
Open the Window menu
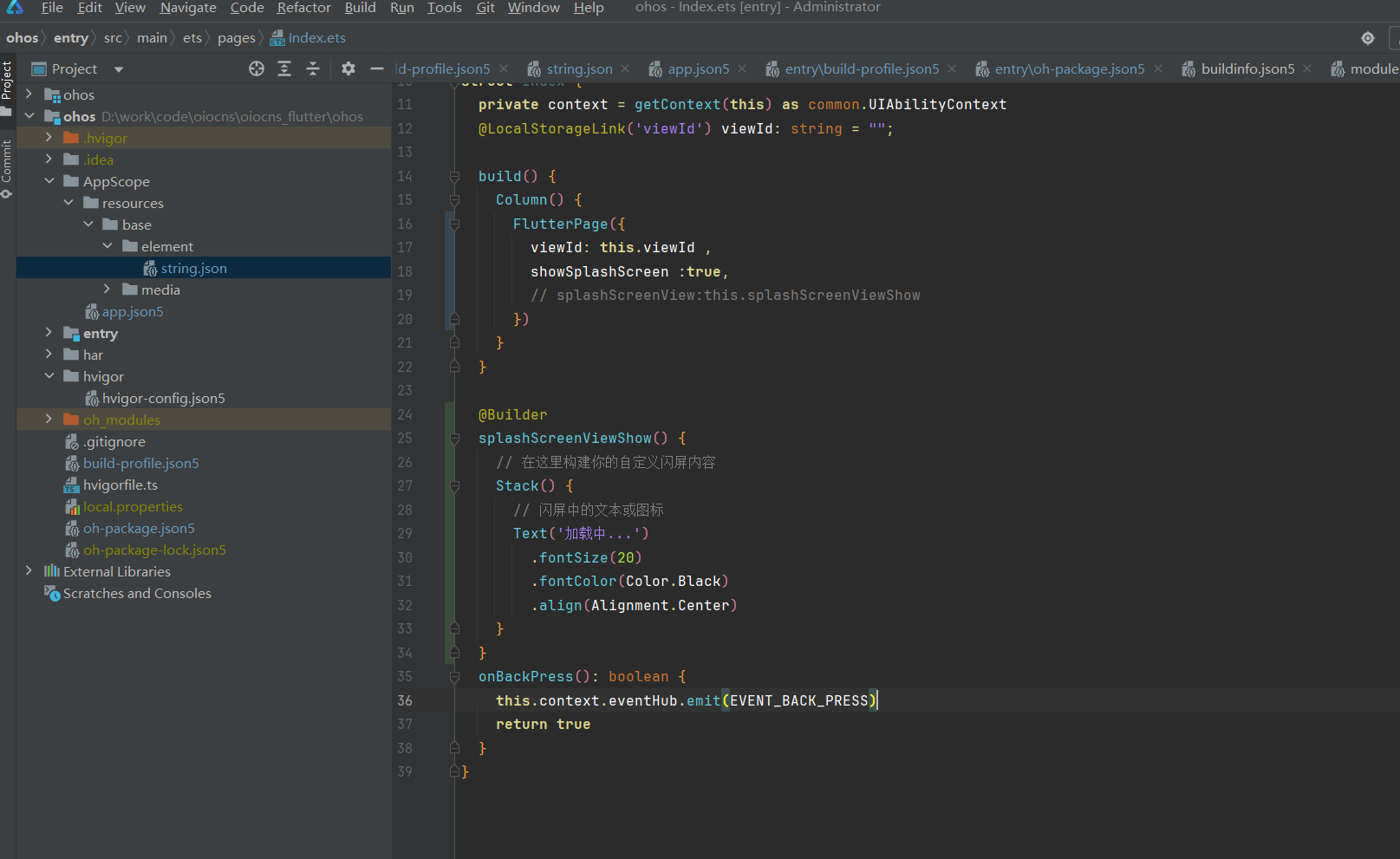pos(534,8)
